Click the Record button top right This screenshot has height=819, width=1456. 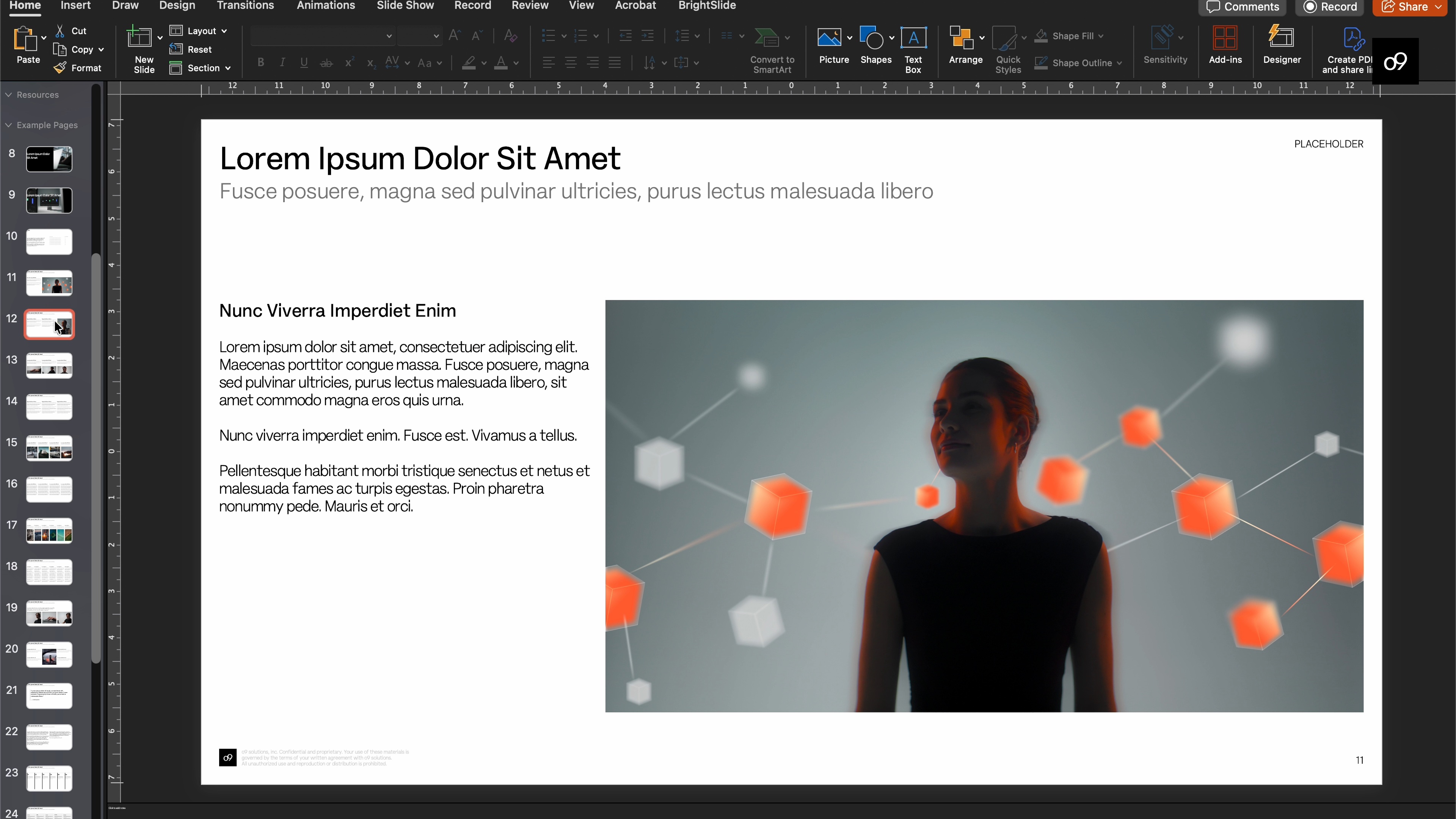pos(1330,7)
